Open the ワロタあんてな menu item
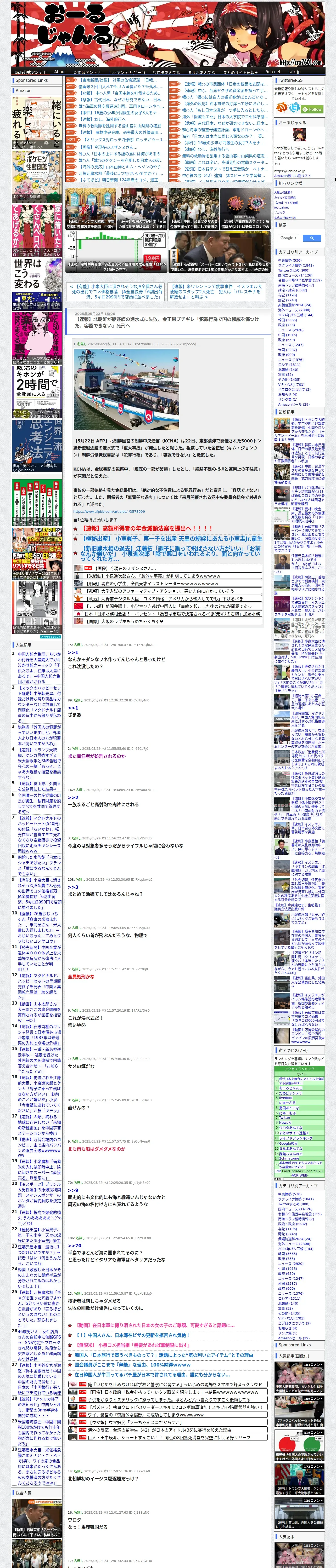The width and height of the screenshot is (336, 1568). pos(166,72)
